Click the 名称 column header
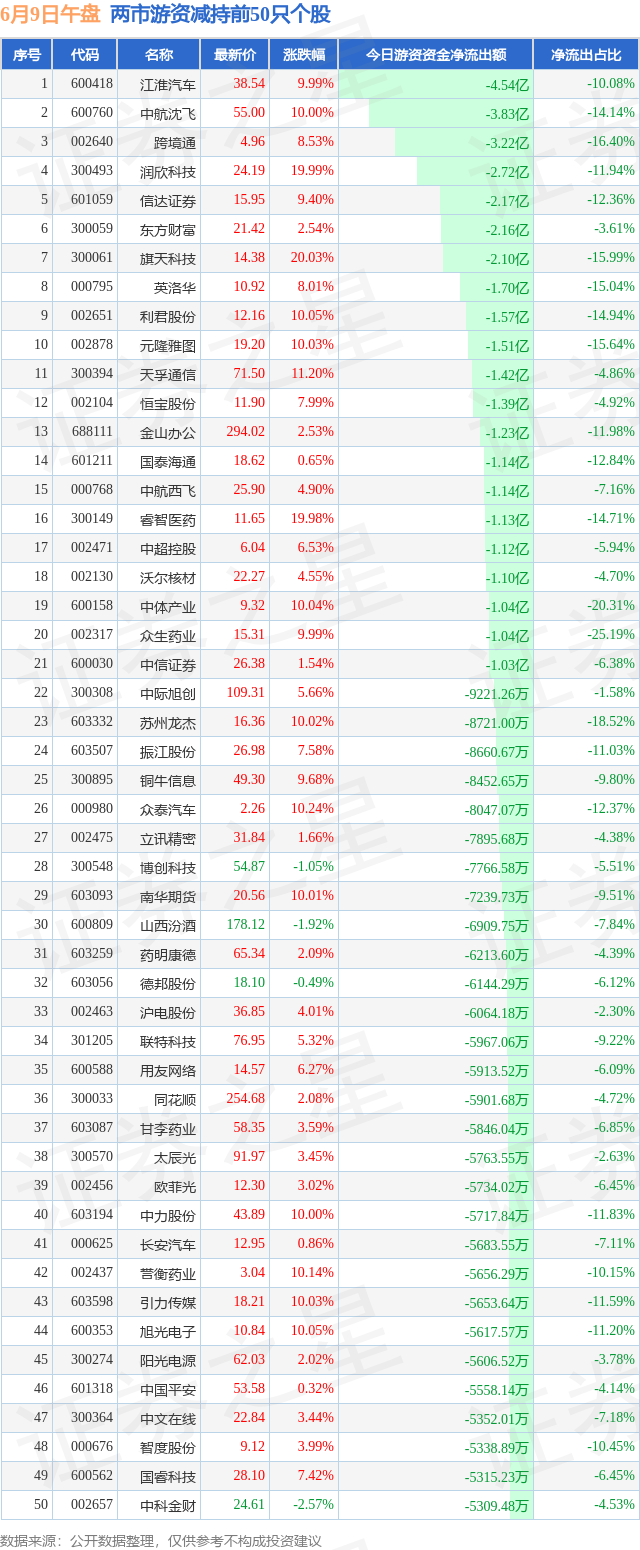This screenshot has height=1550, width=640. pos(159,55)
